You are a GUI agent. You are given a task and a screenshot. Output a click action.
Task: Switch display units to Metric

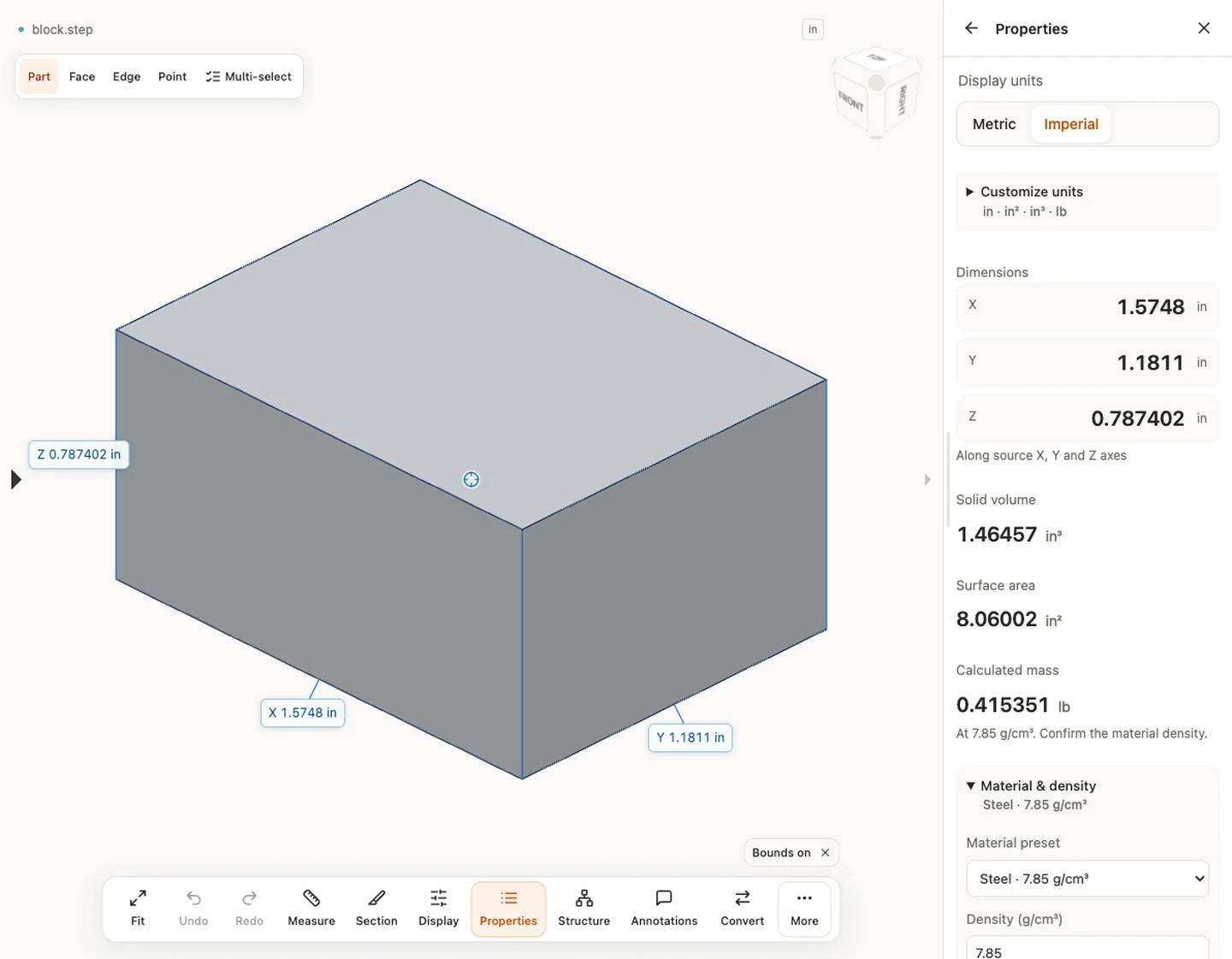[994, 124]
